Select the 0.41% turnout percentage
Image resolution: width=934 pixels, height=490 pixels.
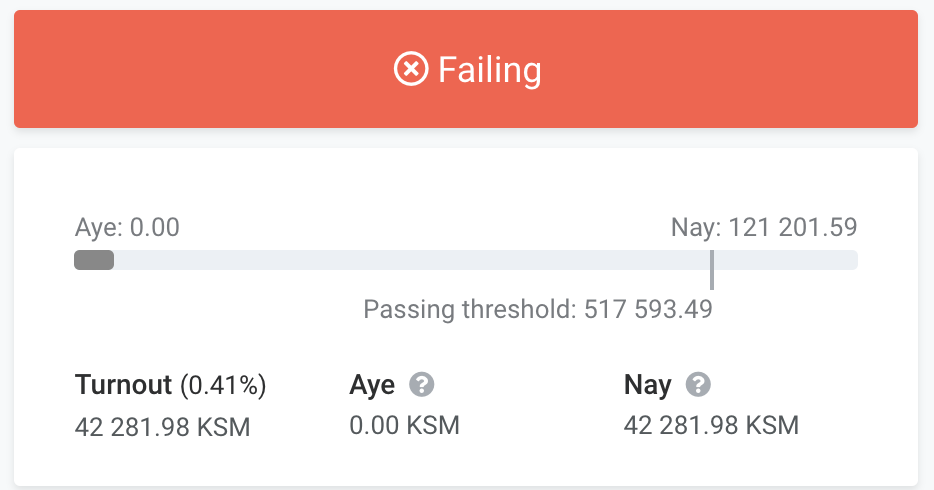point(223,385)
